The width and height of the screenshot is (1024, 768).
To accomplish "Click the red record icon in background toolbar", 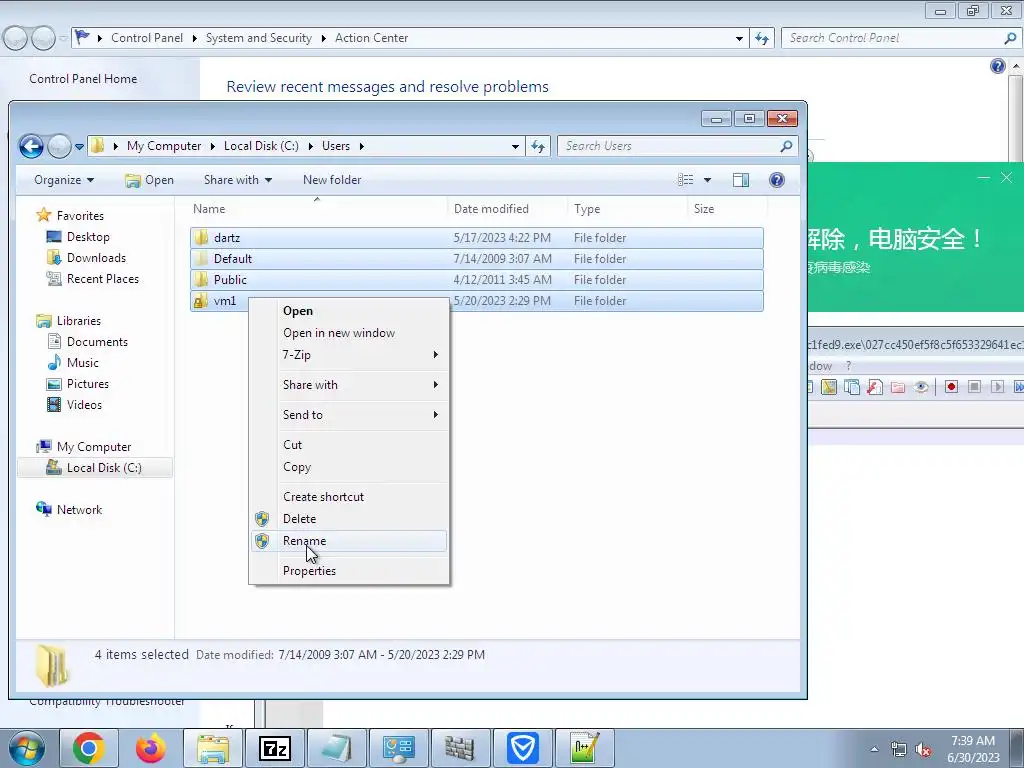I will tap(952, 387).
